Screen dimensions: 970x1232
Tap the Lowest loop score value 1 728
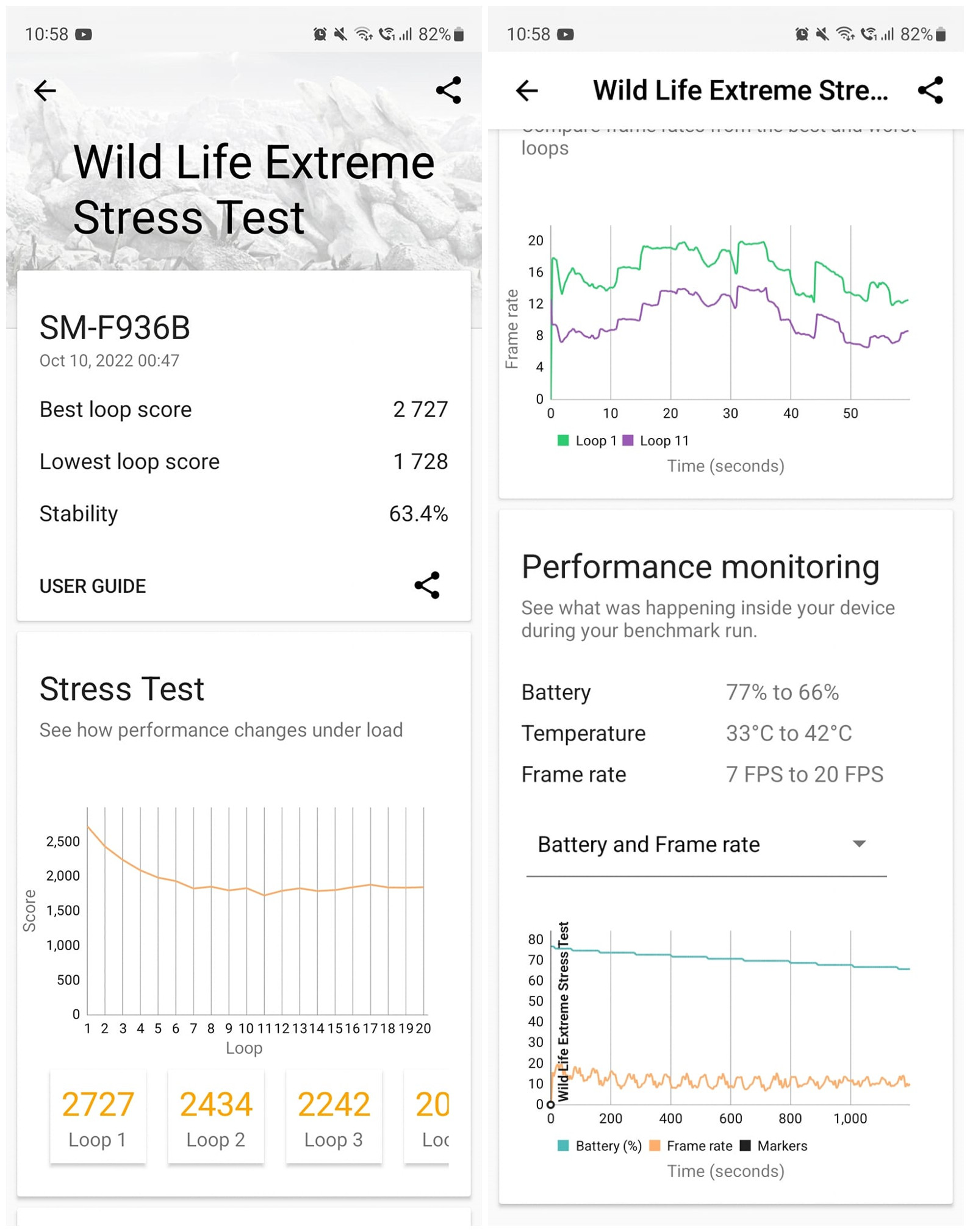coord(420,462)
